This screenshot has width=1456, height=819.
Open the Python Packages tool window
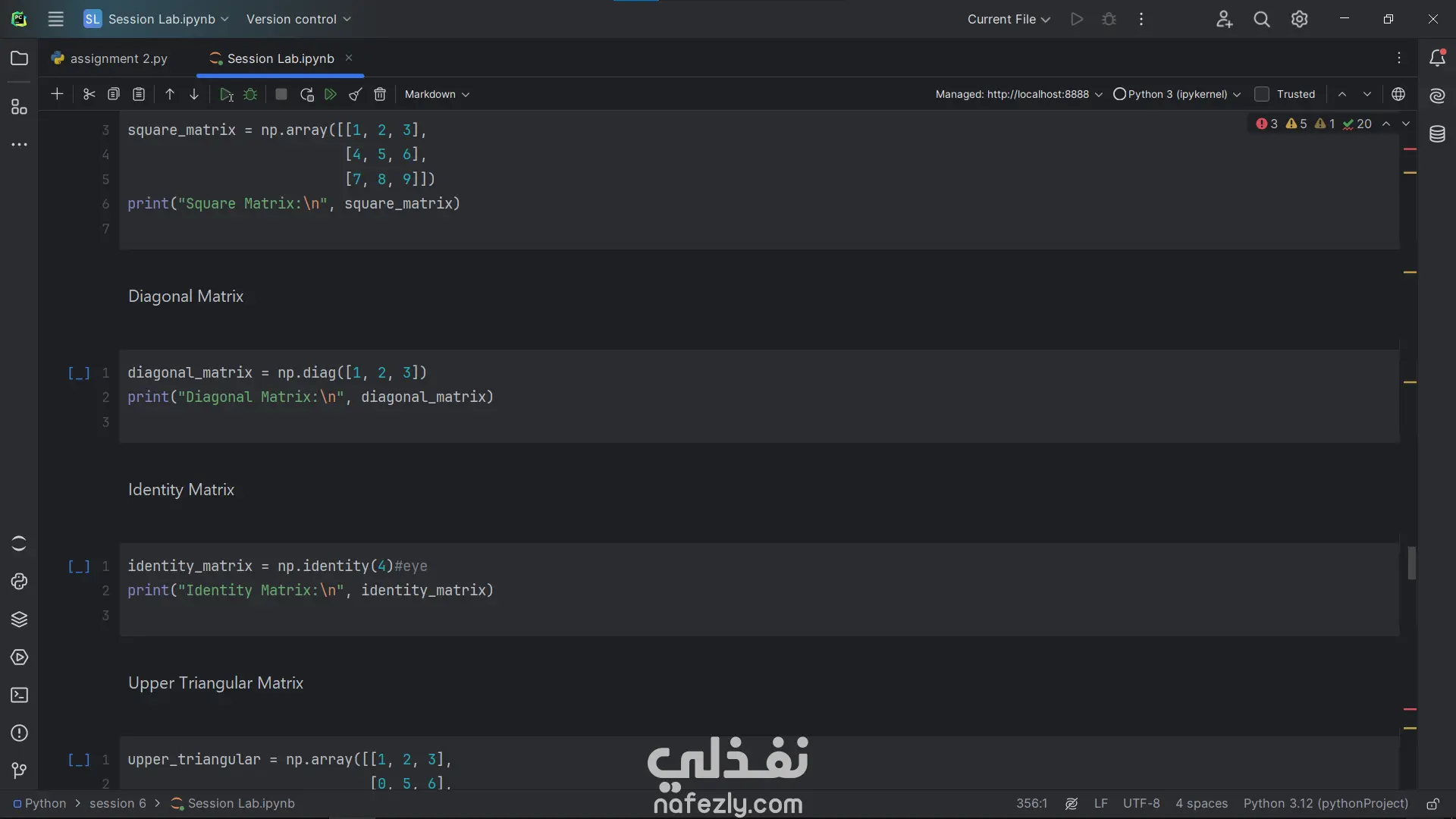point(19,620)
